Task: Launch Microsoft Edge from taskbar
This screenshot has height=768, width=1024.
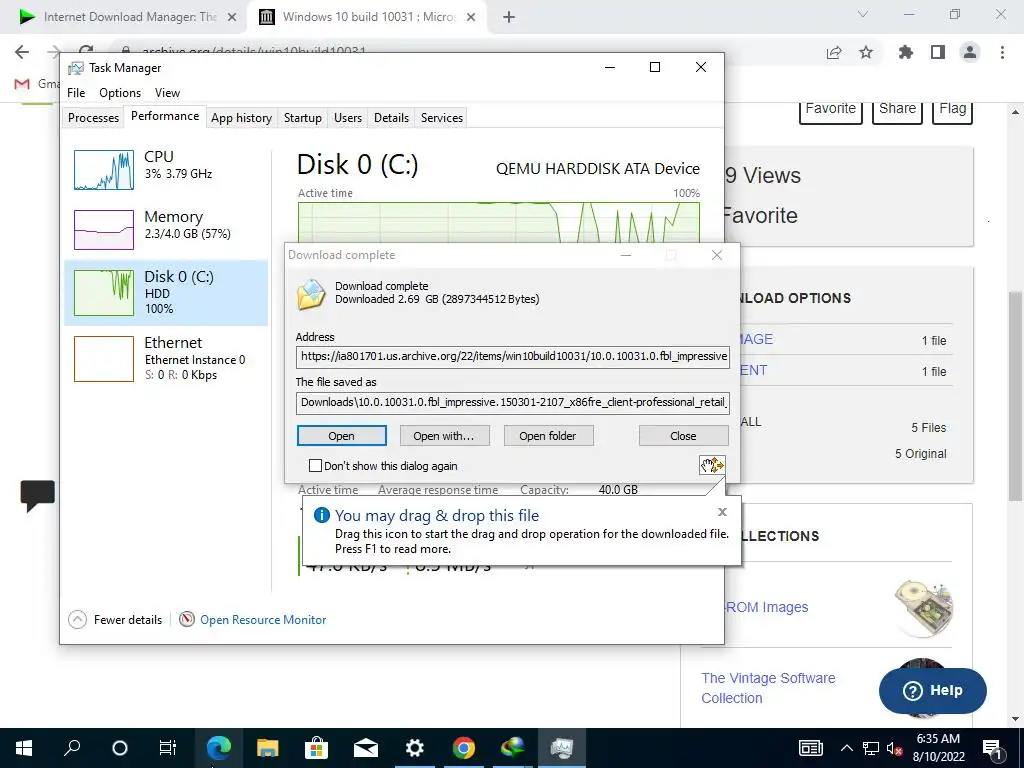Action: pyautogui.click(x=219, y=748)
